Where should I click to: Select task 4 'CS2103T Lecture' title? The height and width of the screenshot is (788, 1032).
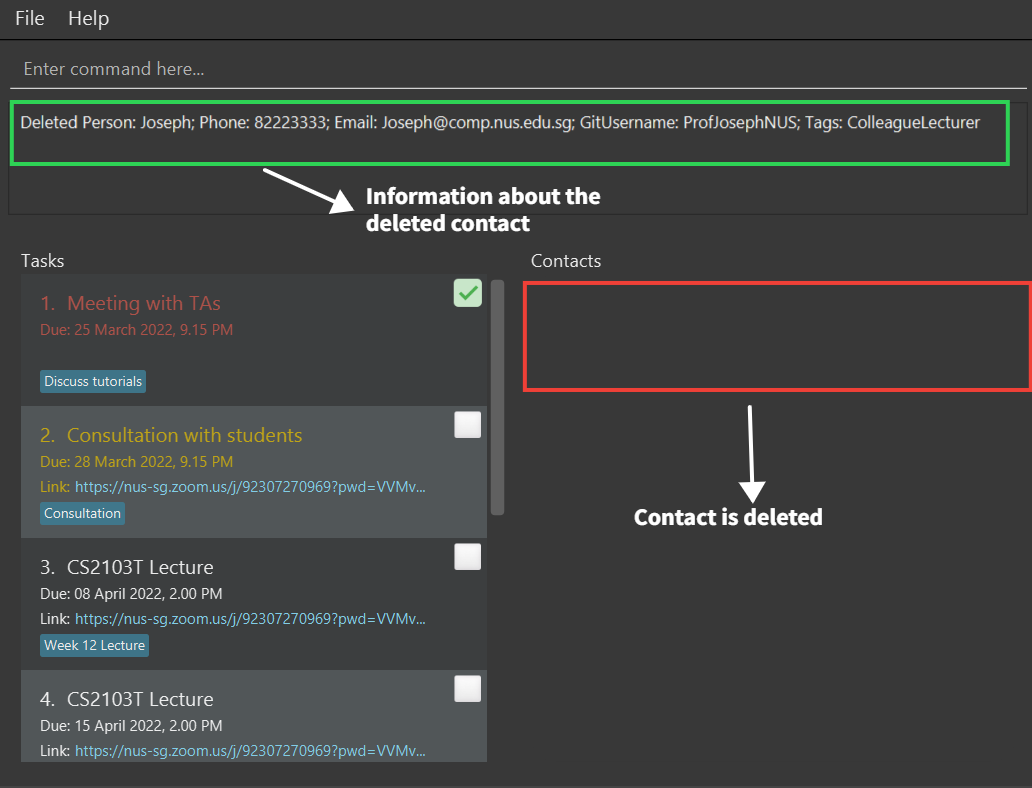click(140, 699)
